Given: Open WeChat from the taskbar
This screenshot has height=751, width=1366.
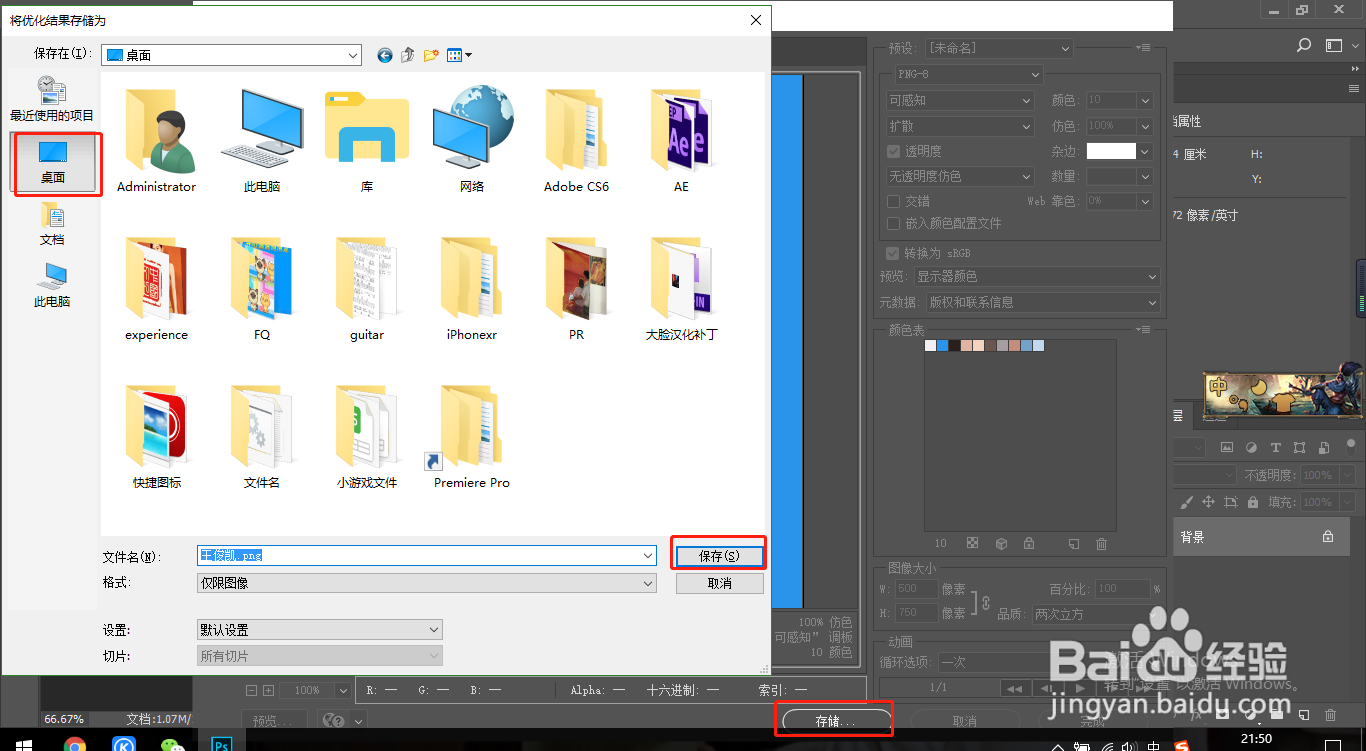Looking at the screenshot, I should pos(173,744).
